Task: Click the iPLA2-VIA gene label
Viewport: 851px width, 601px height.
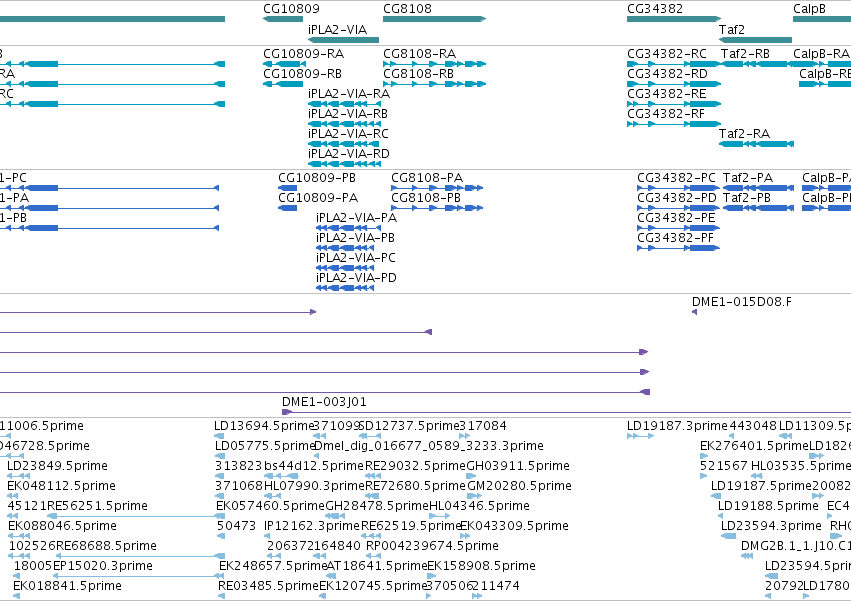Action: tap(337, 29)
